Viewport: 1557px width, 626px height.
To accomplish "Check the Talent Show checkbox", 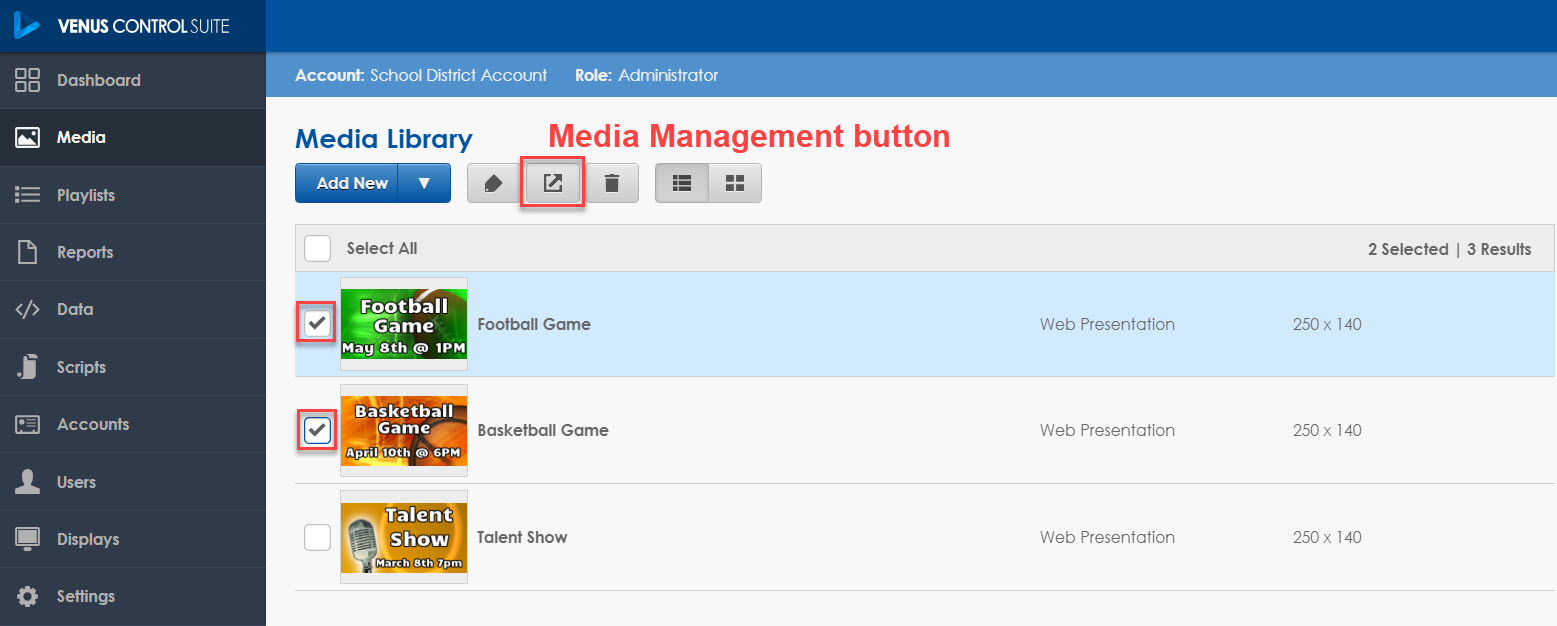I will click(x=317, y=537).
